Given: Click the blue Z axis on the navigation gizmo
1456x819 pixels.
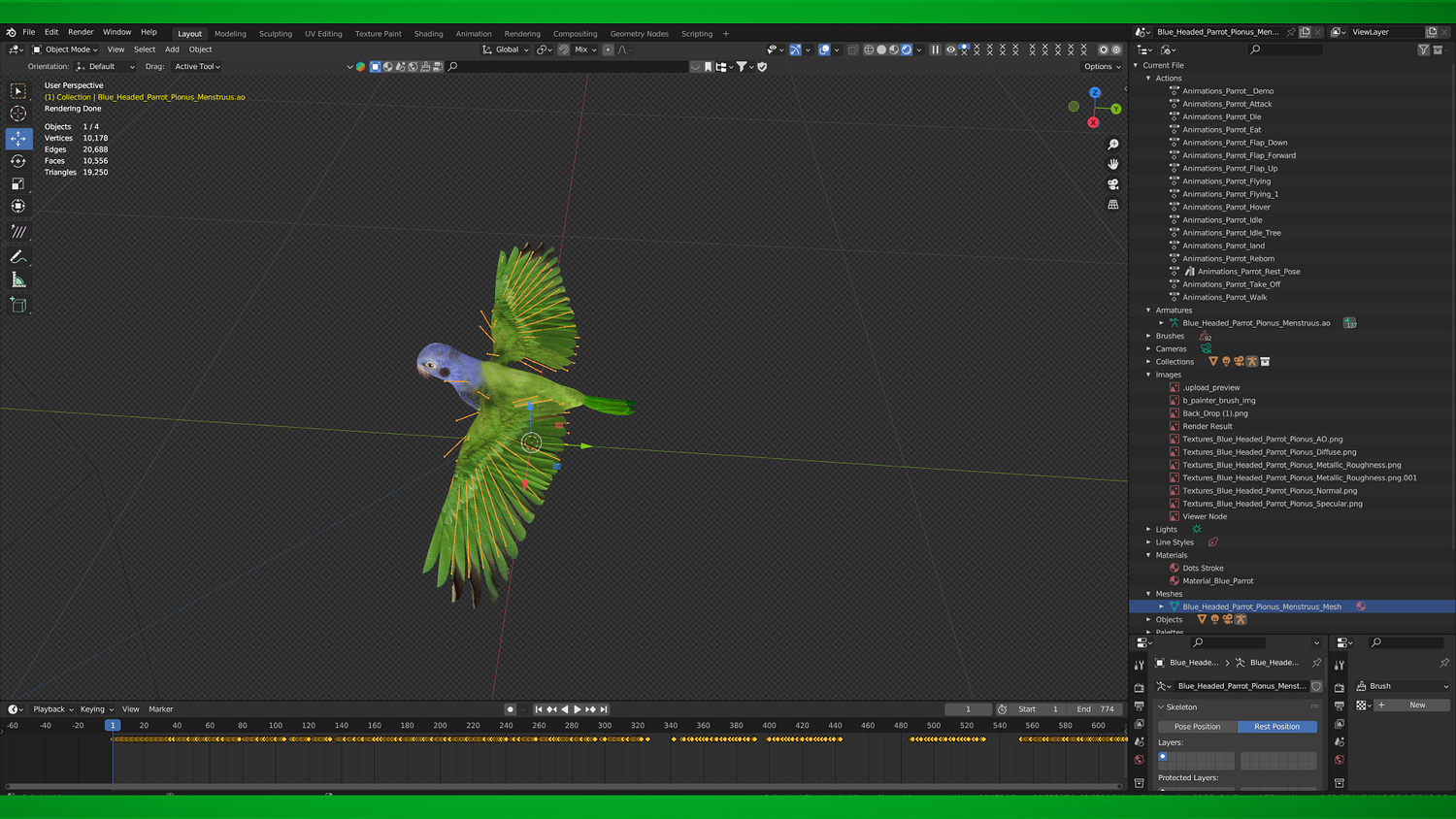Looking at the screenshot, I should pyautogui.click(x=1095, y=93).
